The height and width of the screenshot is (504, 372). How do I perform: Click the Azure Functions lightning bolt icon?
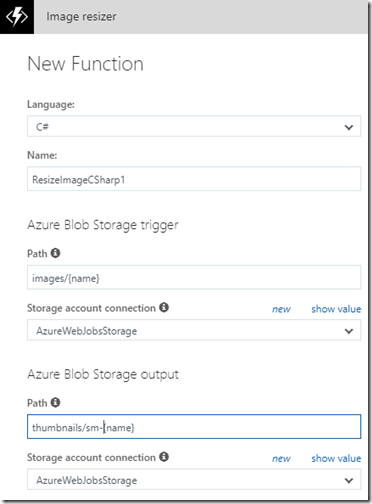point(17,17)
